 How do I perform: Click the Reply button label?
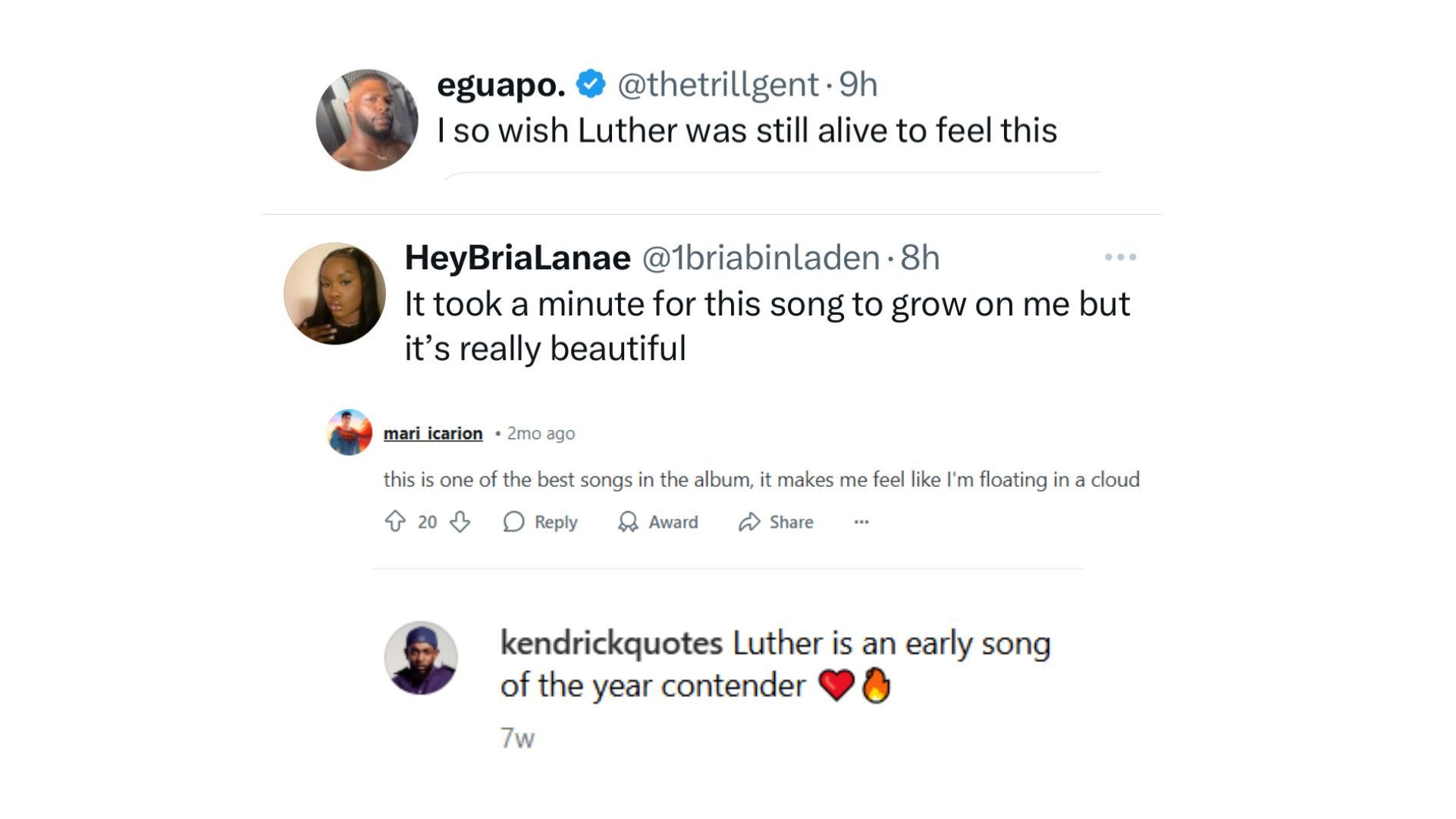[556, 522]
